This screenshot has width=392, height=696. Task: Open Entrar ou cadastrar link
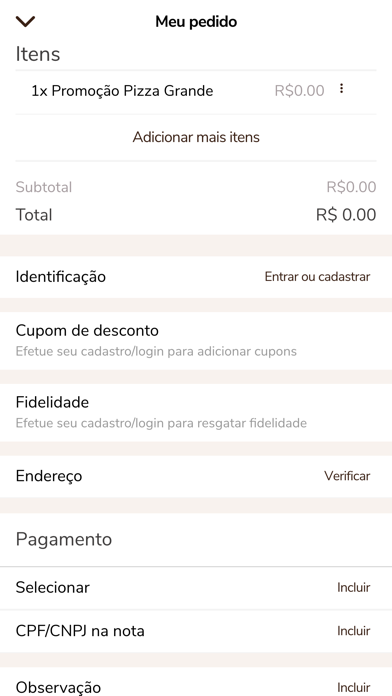click(x=317, y=277)
